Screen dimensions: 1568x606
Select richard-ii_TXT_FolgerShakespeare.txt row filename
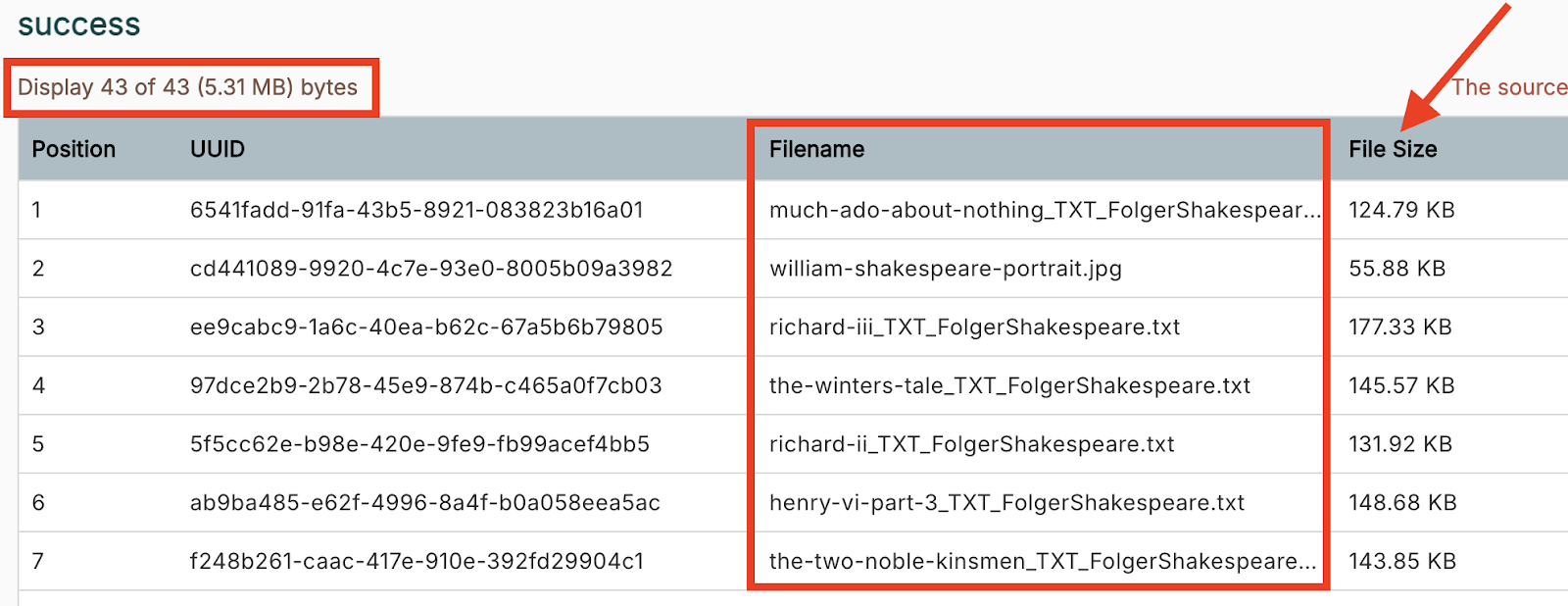point(971,444)
